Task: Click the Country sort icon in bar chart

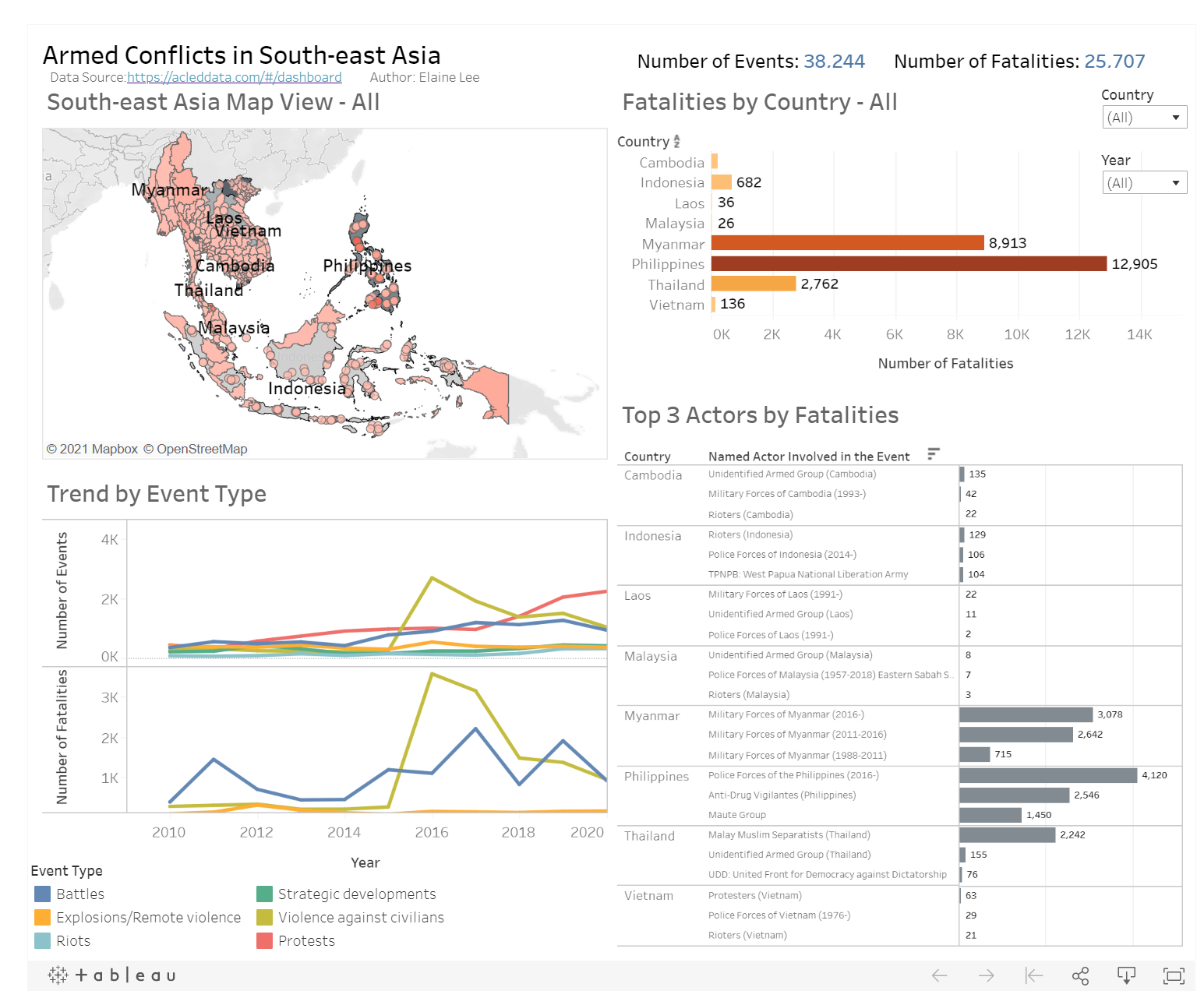Action: [x=676, y=141]
